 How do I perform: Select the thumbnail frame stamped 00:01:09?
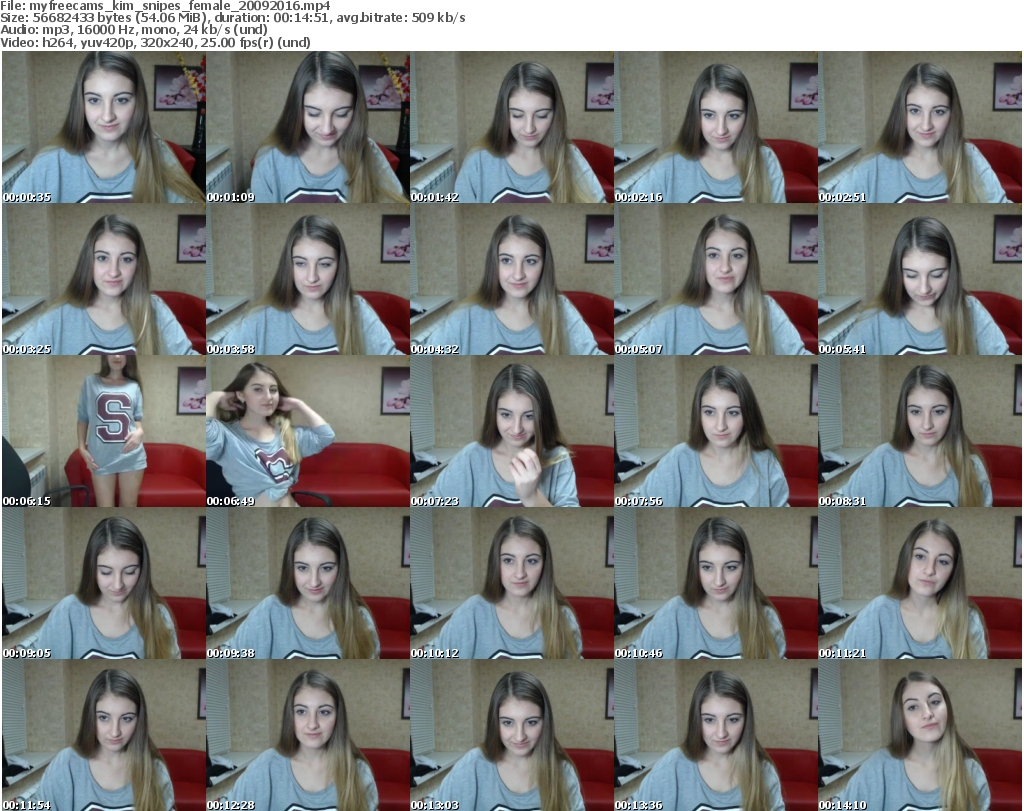tap(308, 127)
